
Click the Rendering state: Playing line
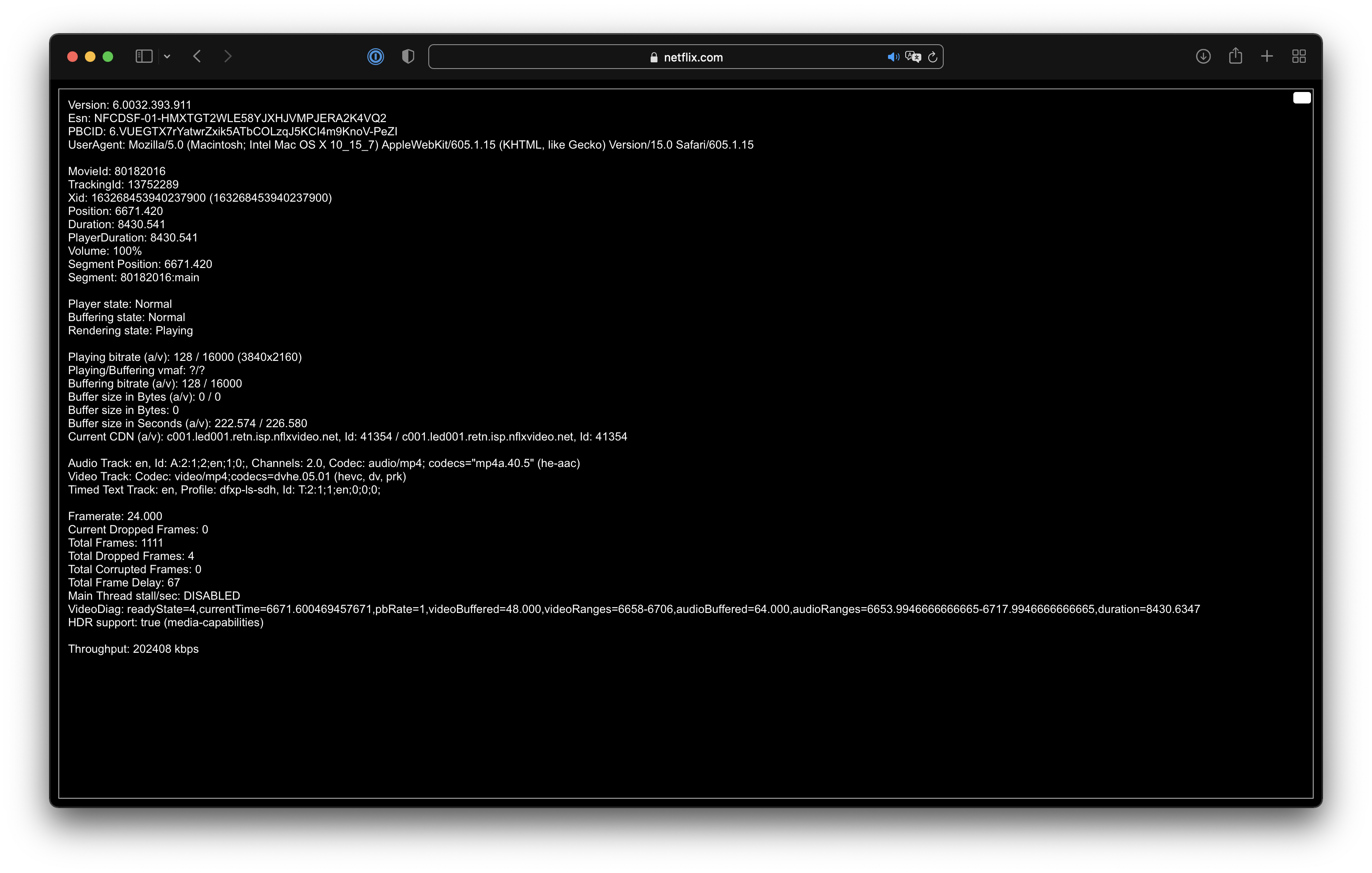tap(130, 330)
